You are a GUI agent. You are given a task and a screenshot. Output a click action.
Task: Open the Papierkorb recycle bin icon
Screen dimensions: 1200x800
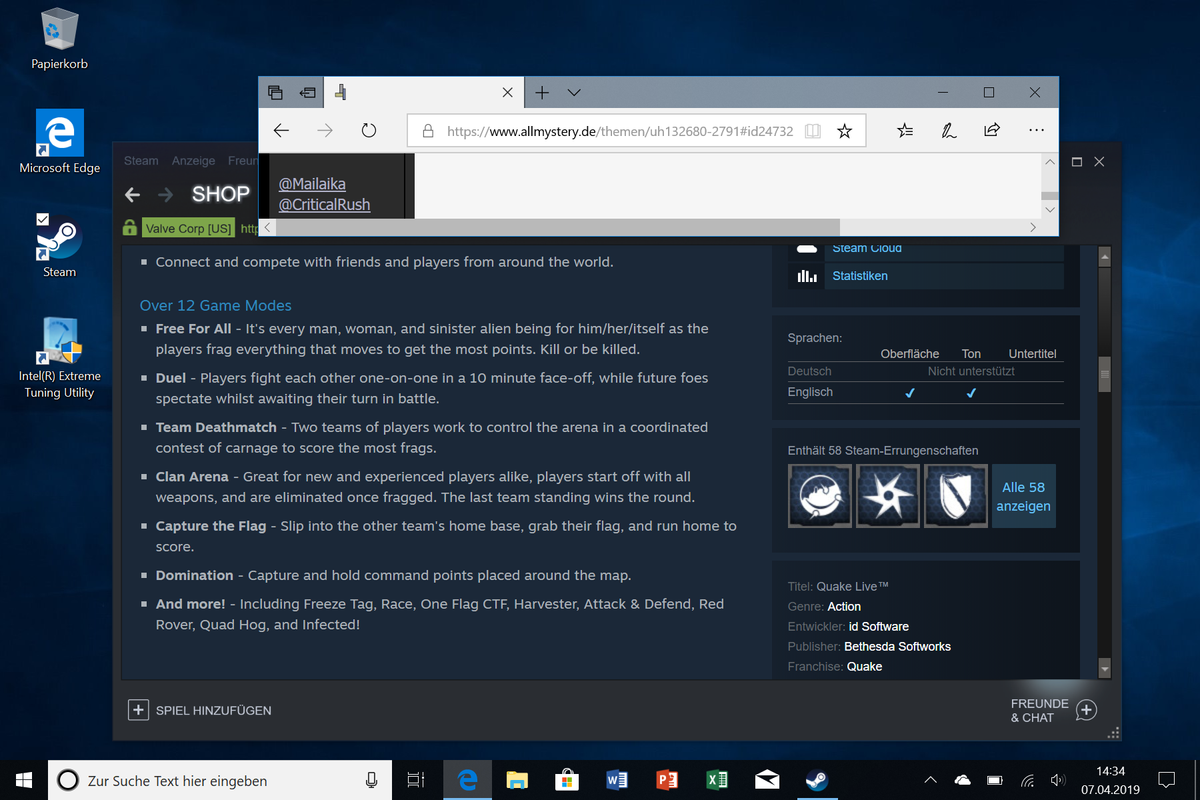(x=59, y=40)
